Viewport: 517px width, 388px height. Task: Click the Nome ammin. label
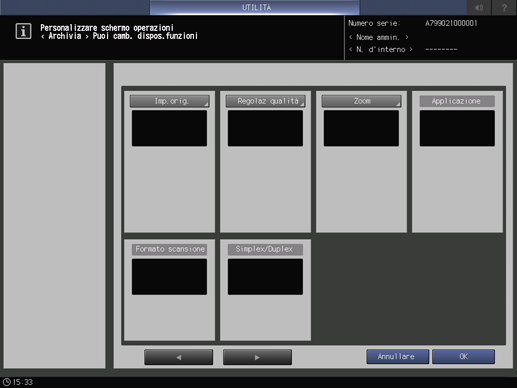378,37
